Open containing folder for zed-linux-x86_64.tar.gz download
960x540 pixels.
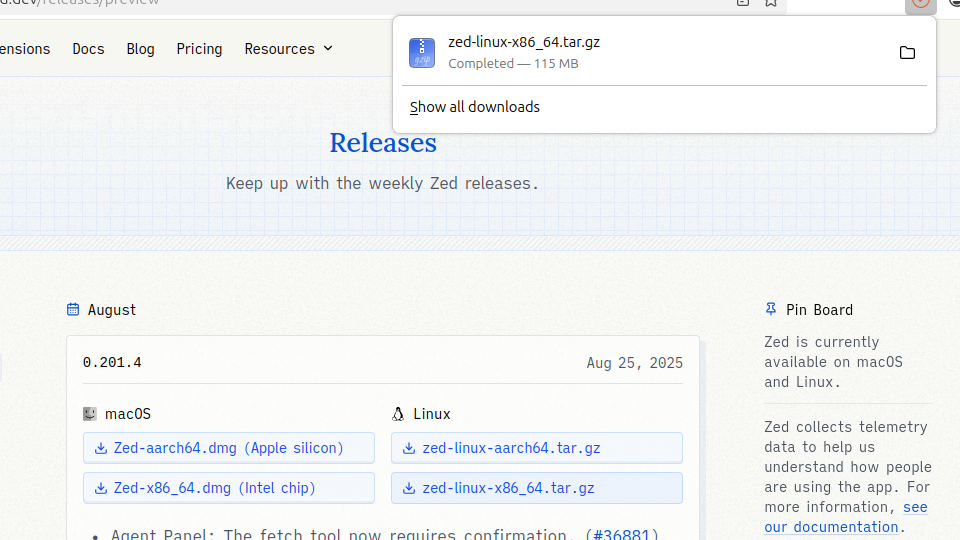pyautogui.click(x=907, y=53)
